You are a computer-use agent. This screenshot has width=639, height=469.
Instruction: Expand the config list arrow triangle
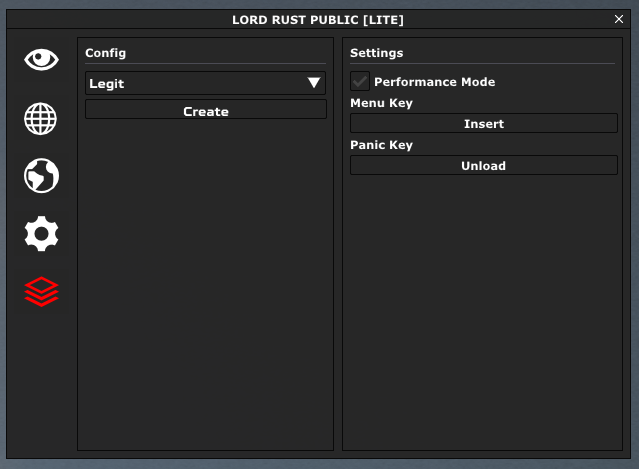314,83
